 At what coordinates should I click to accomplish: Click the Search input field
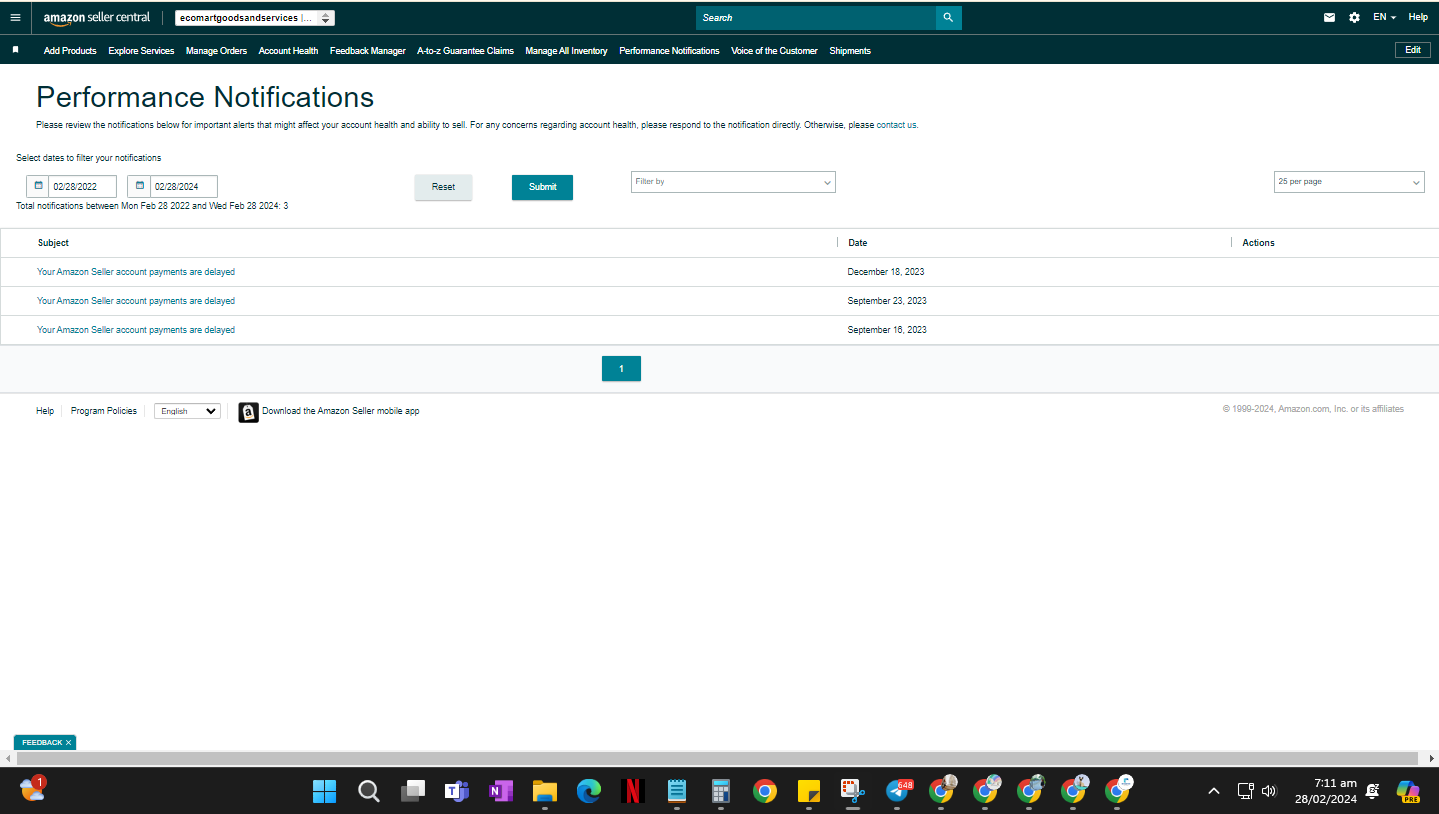[x=816, y=18]
